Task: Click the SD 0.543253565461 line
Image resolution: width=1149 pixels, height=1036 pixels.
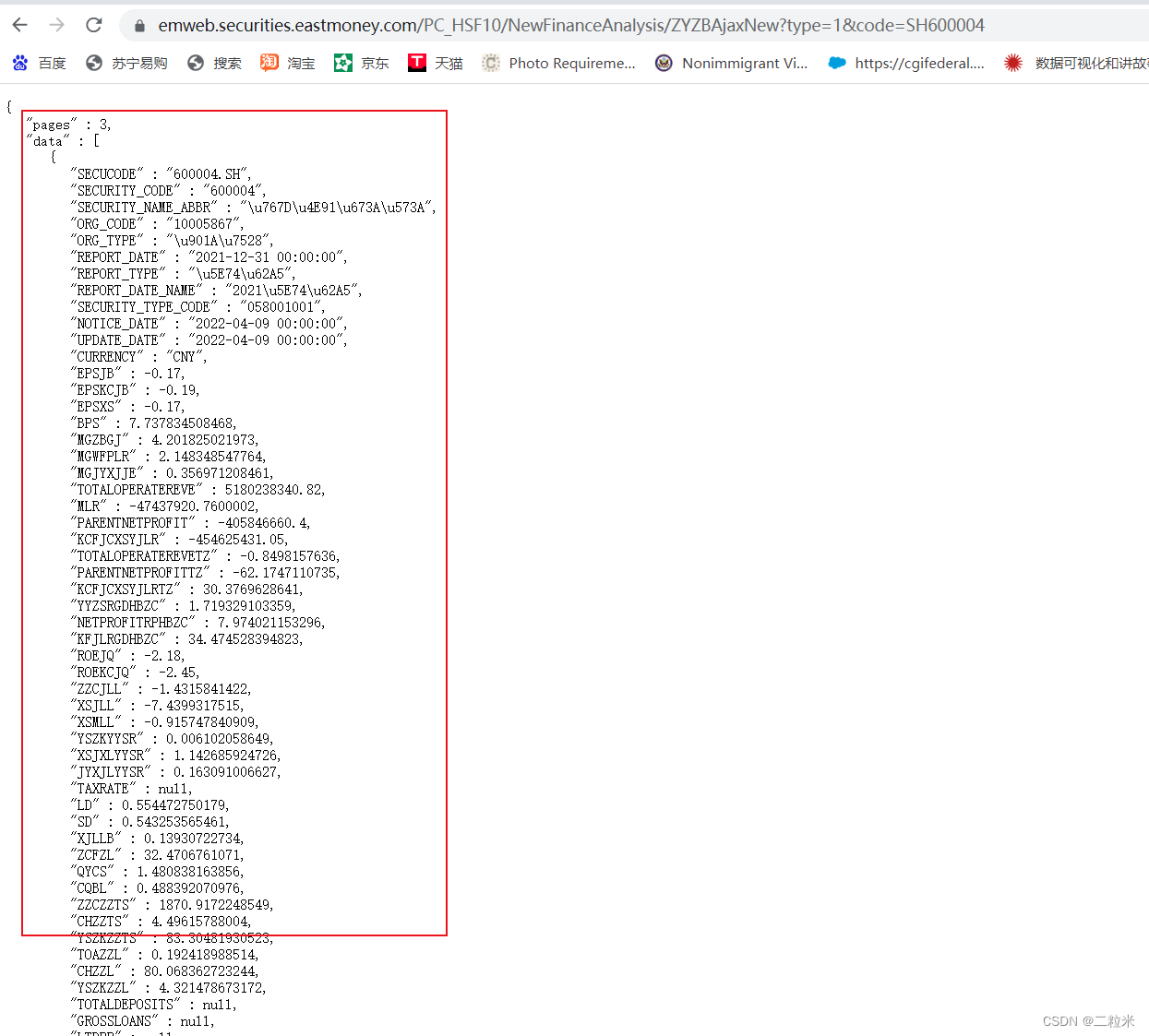Action: (150, 822)
